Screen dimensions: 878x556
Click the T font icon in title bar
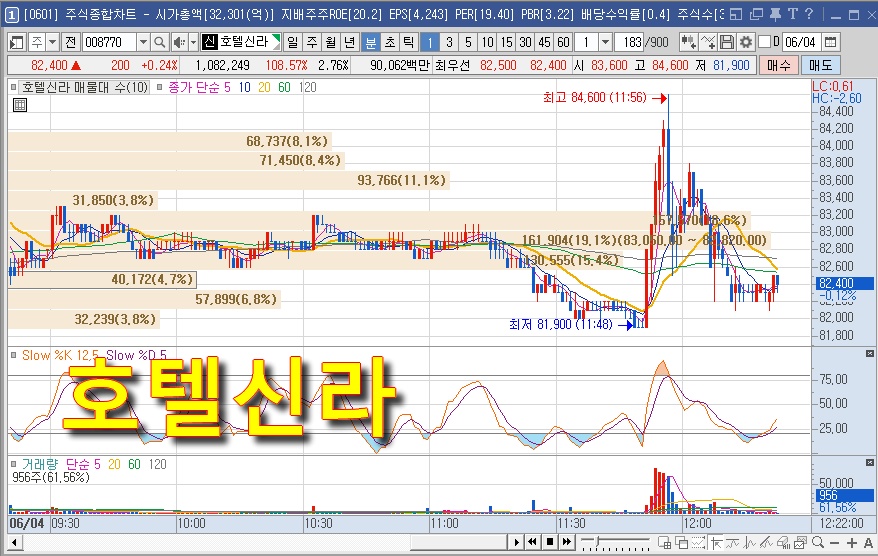(x=792, y=15)
